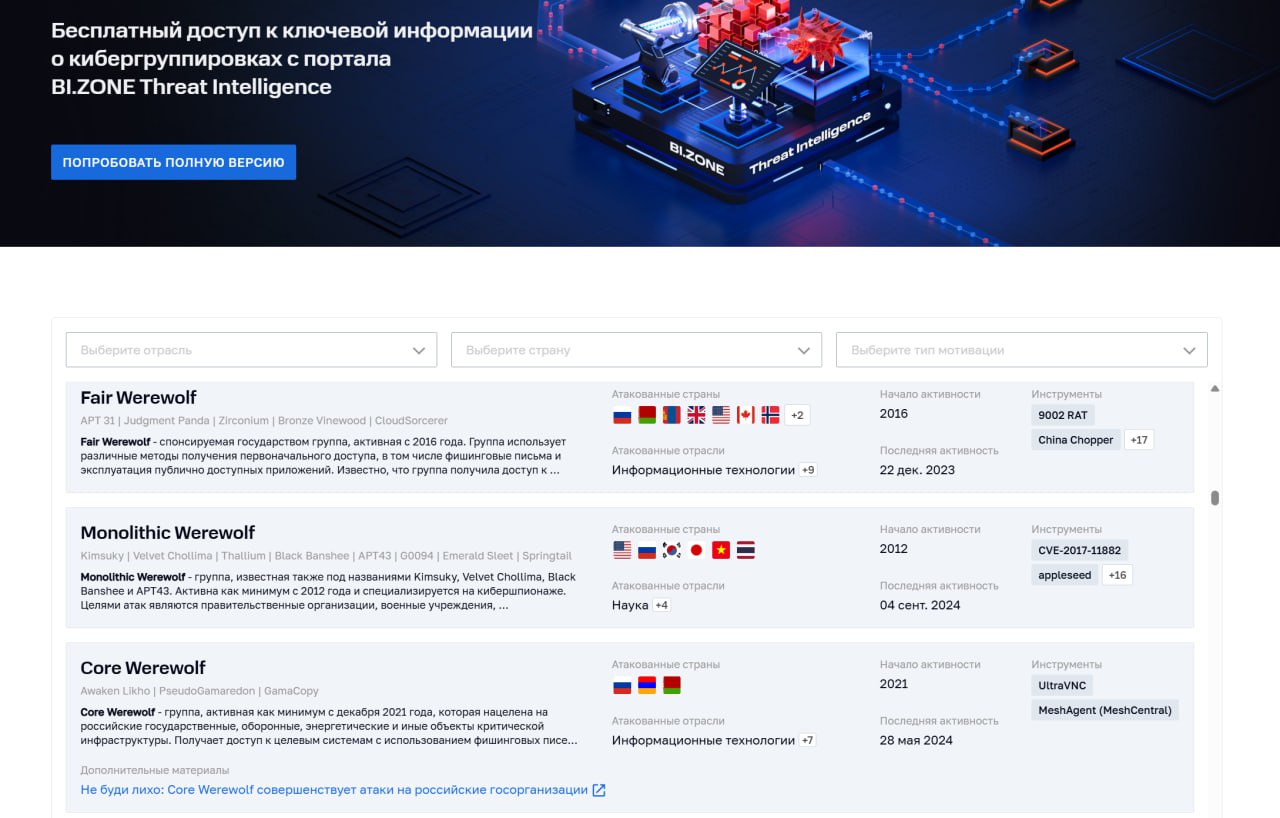Click the 'Дополнительные материалы' label in Core Werewolf
The height and width of the screenshot is (818, 1280).
[x=155, y=770]
